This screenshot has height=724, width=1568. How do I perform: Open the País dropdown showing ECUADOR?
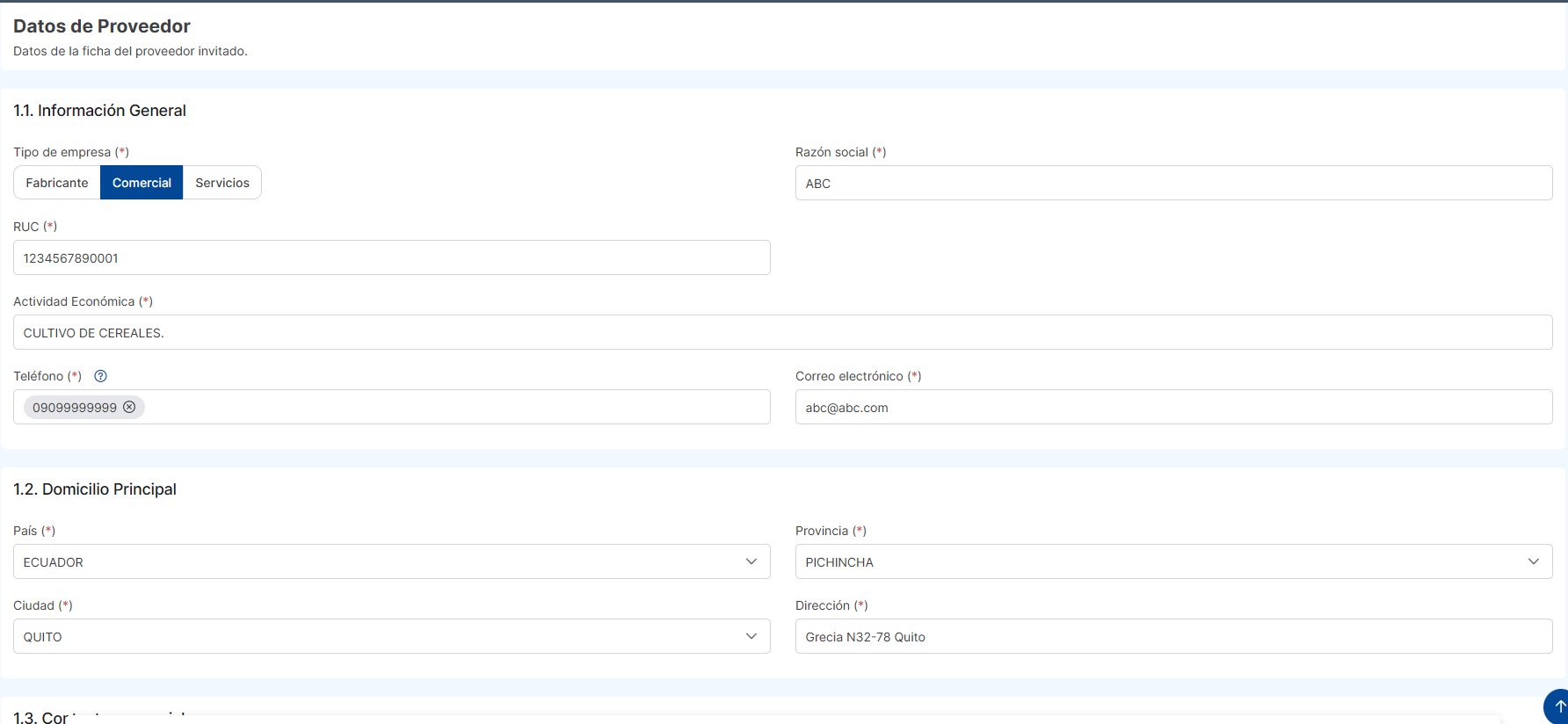tap(378, 561)
